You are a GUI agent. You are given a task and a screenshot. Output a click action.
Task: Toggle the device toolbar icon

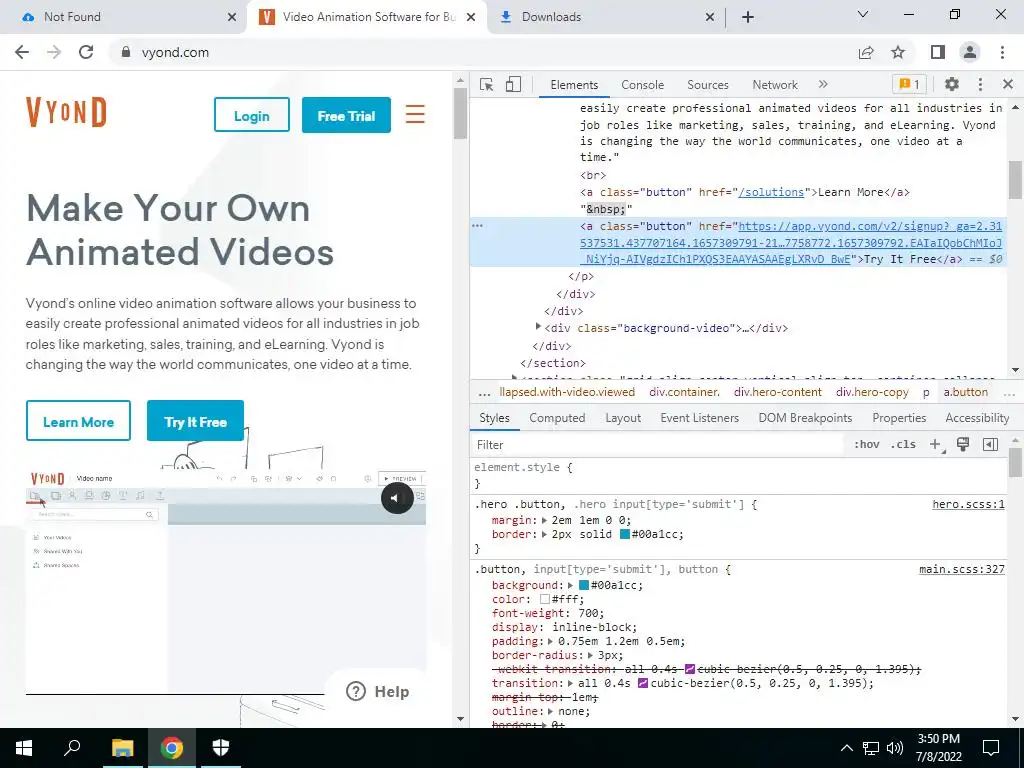coord(513,84)
